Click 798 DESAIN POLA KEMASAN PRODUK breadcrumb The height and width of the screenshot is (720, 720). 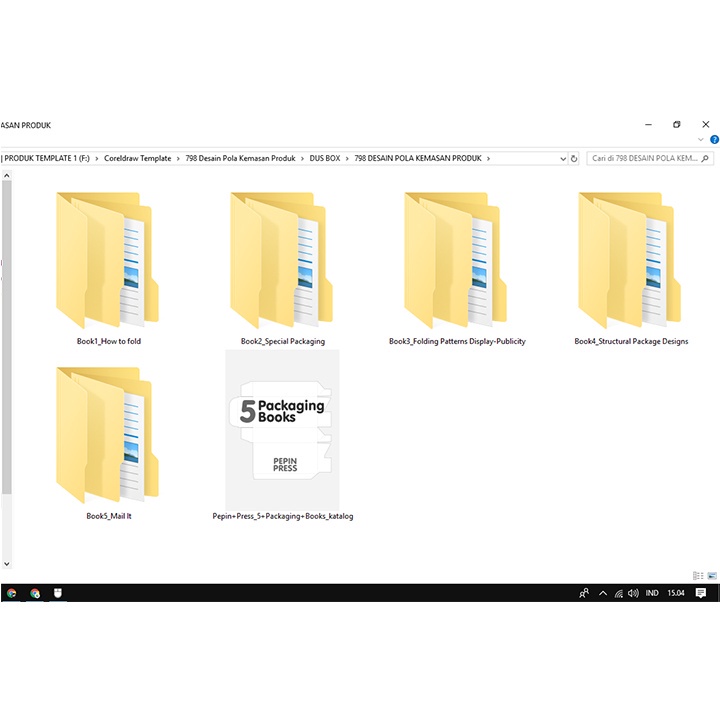pyautogui.click(x=418, y=158)
